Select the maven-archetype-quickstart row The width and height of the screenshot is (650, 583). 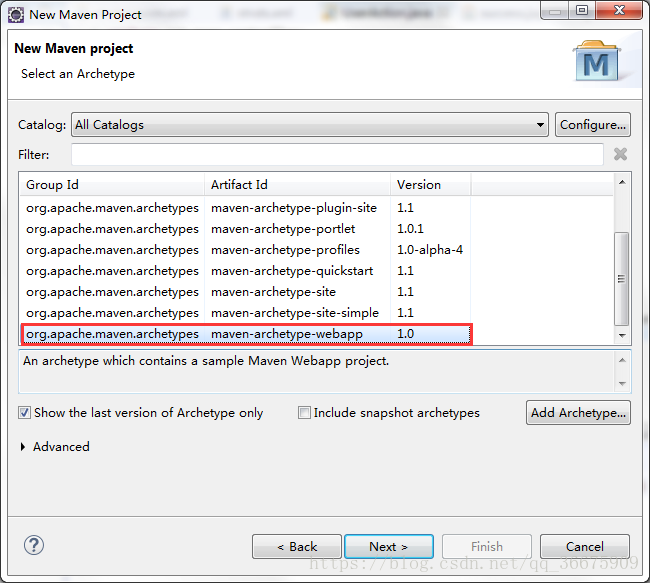(246, 271)
